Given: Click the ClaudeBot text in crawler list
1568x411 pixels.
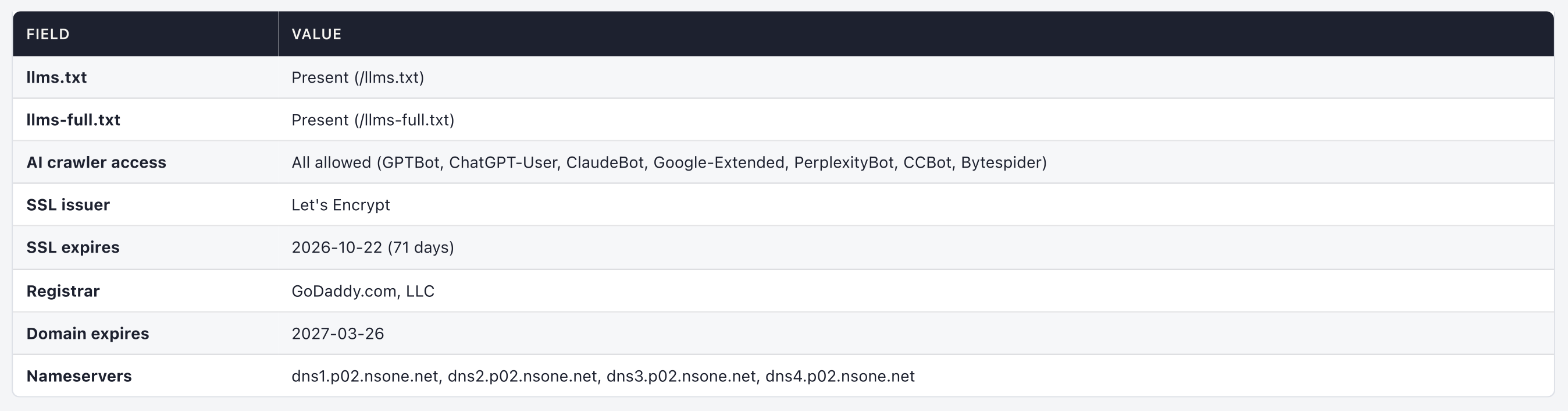Looking at the screenshot, I should (605, 162).
